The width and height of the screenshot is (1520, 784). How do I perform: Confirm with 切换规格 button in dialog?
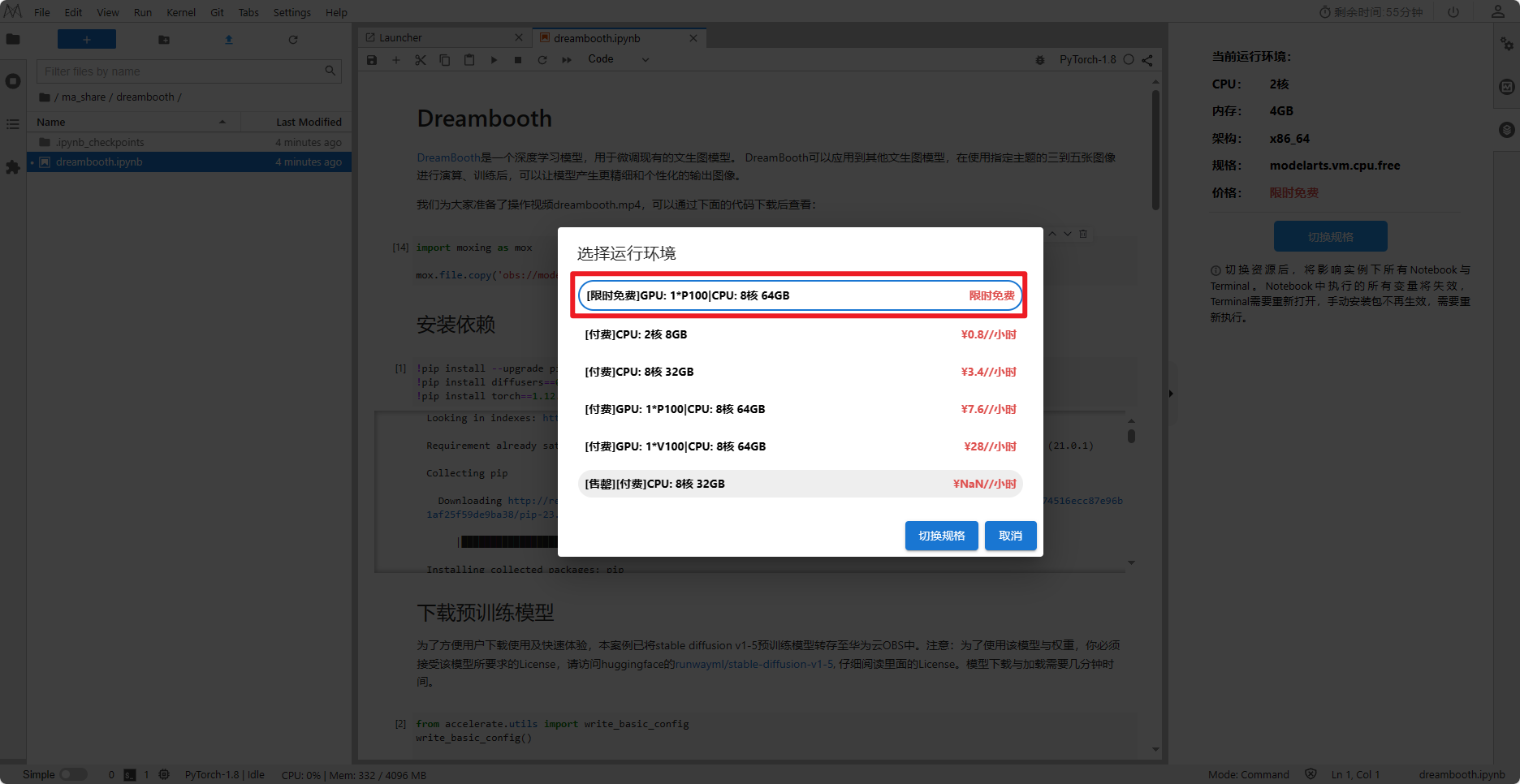coord(942,536)
